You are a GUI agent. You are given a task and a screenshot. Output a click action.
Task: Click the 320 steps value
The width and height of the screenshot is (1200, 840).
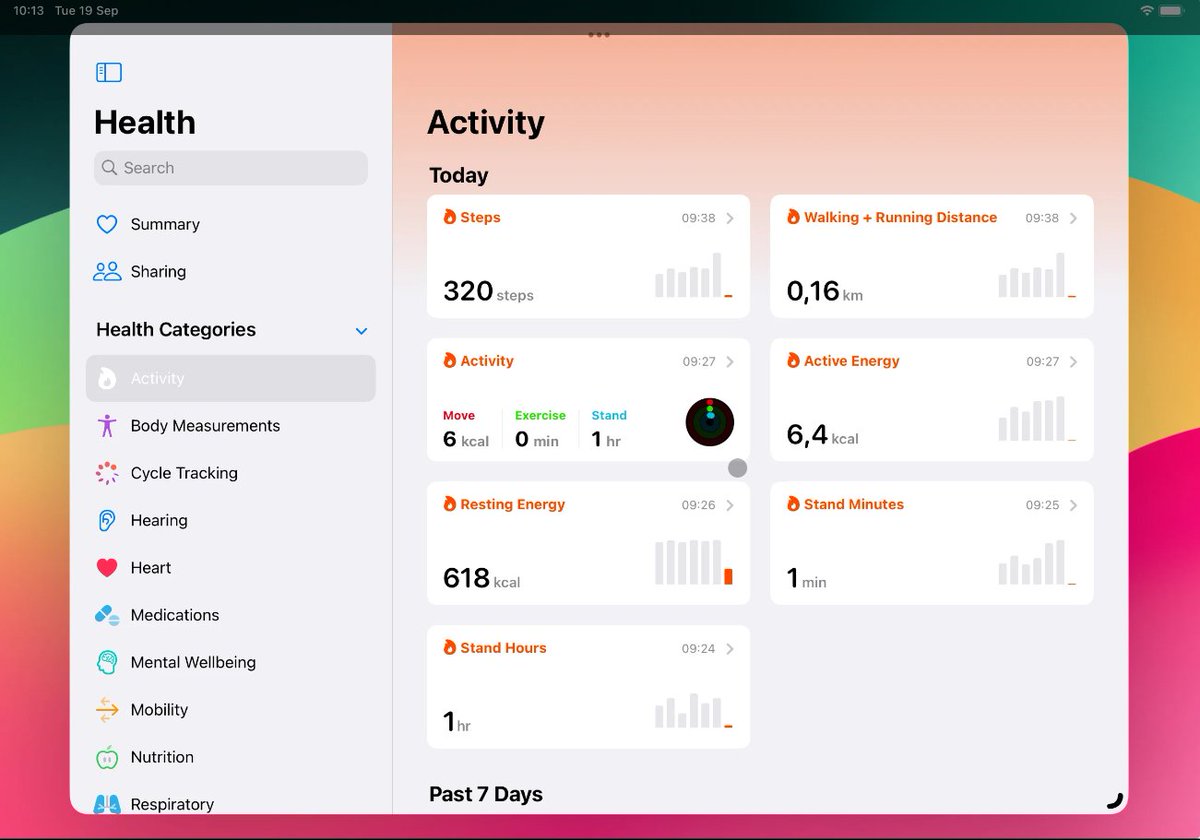488,291
